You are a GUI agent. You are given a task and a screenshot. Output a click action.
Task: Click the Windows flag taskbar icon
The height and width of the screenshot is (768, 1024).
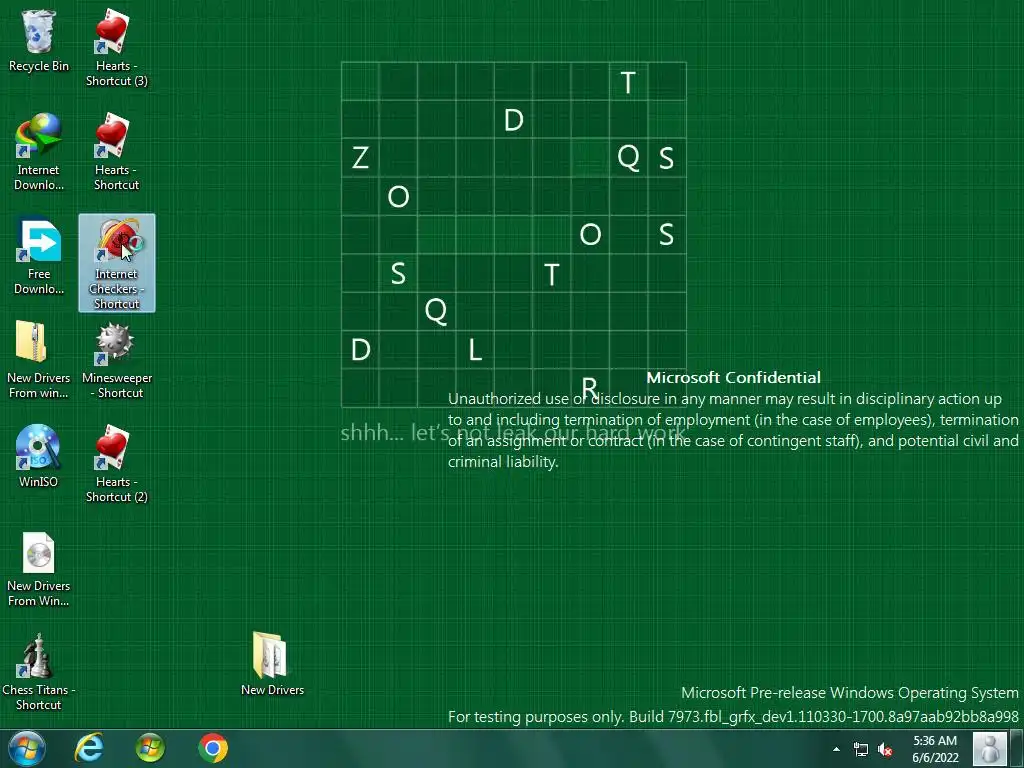150,748
